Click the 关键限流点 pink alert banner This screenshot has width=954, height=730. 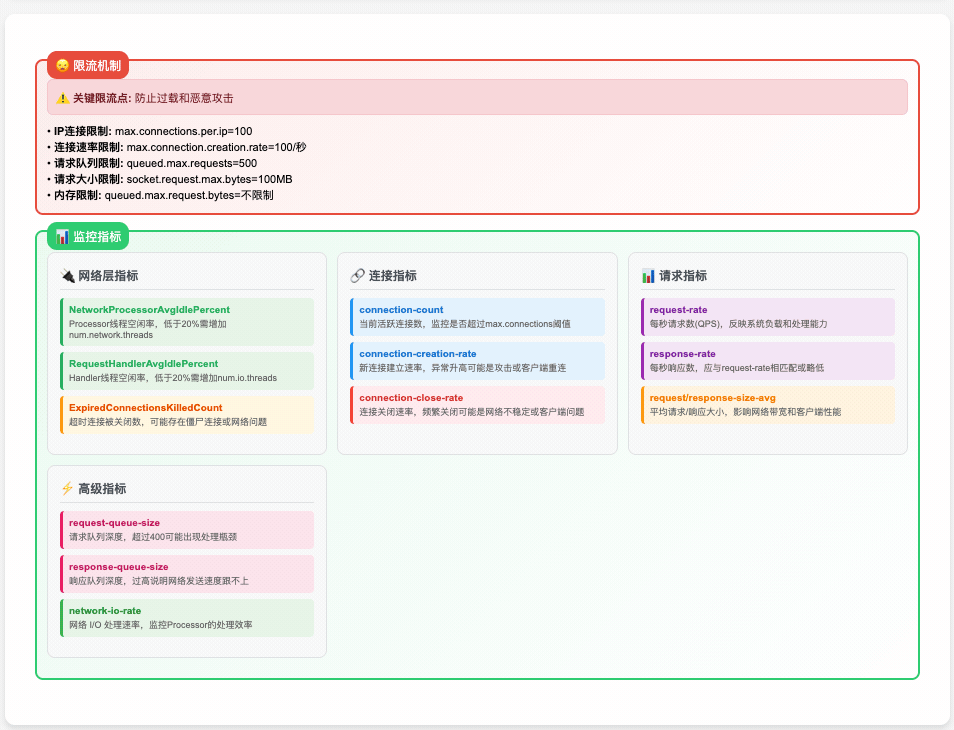pos(477,98)
